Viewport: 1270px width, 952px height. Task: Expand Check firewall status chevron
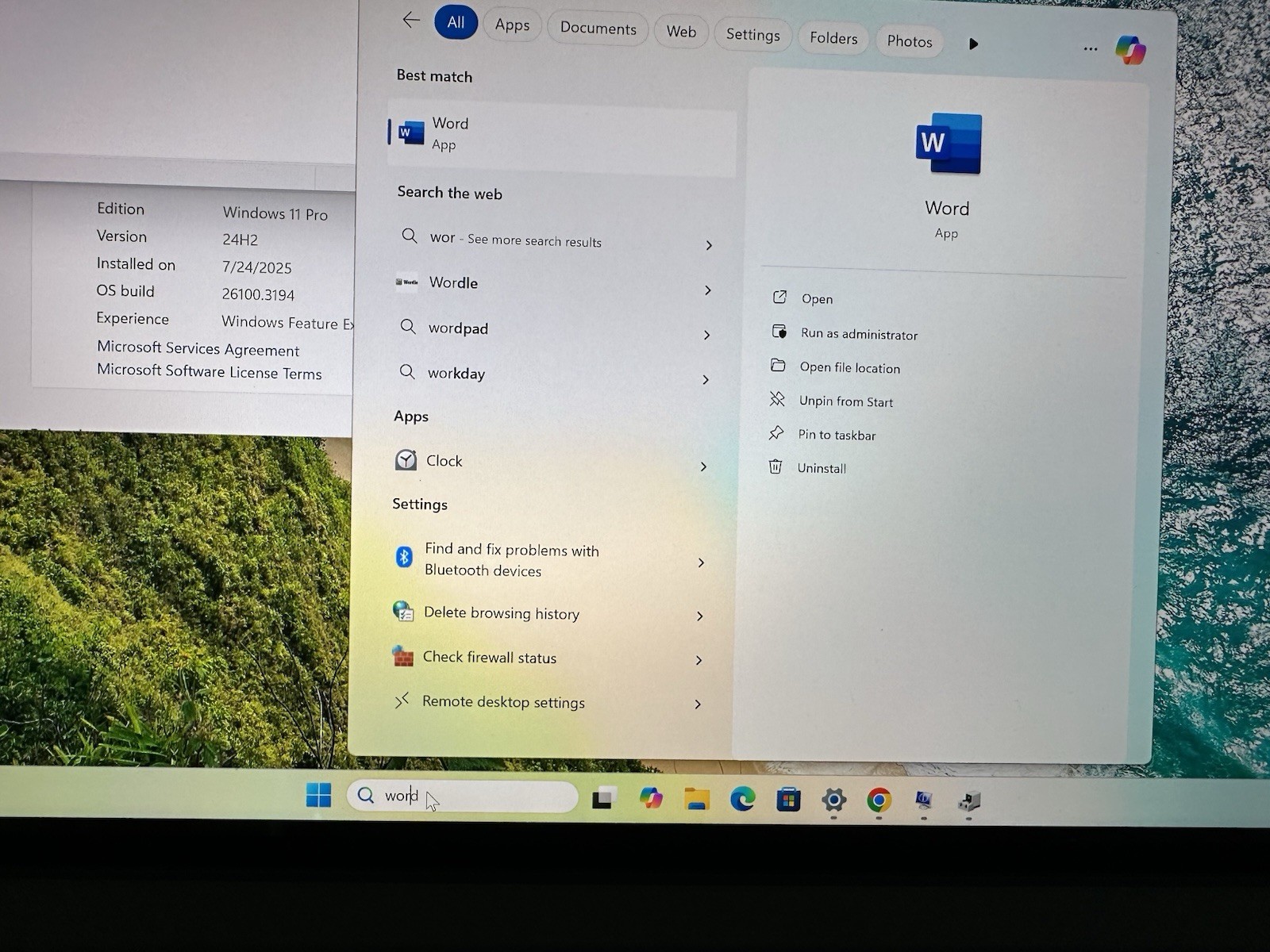coord(698,660)
